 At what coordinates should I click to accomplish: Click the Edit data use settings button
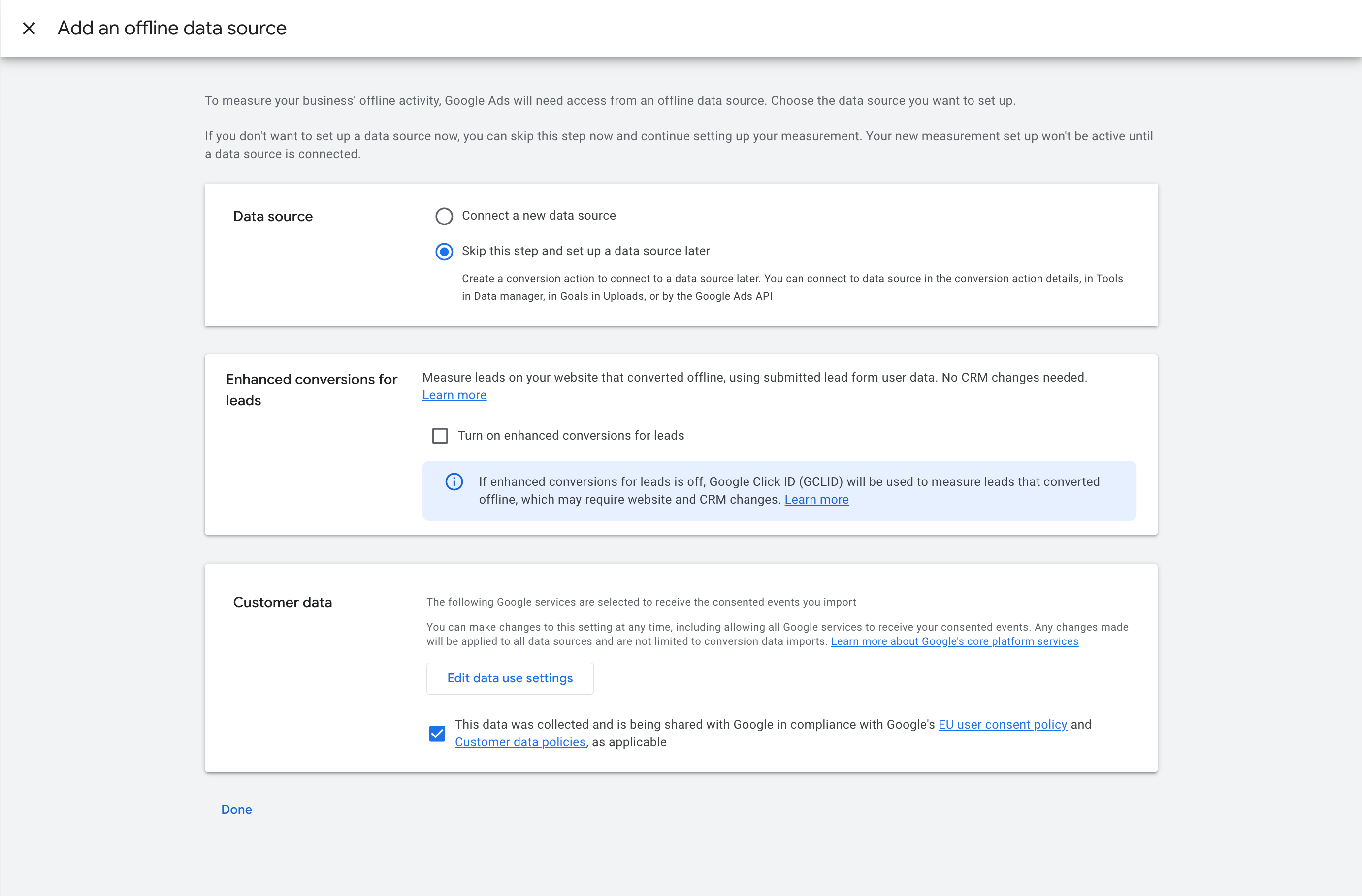tap(509, 678)
